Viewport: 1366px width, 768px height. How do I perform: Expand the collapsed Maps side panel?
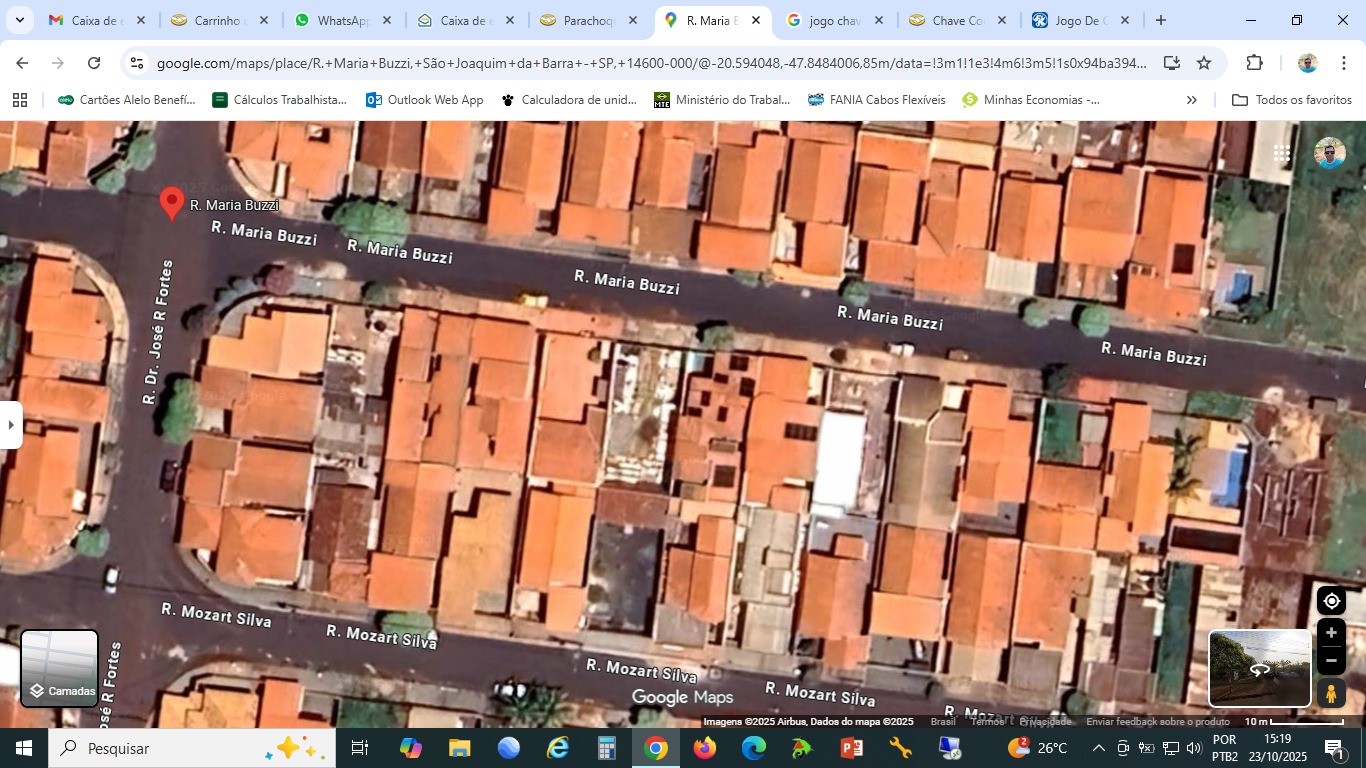pos(11,425)
